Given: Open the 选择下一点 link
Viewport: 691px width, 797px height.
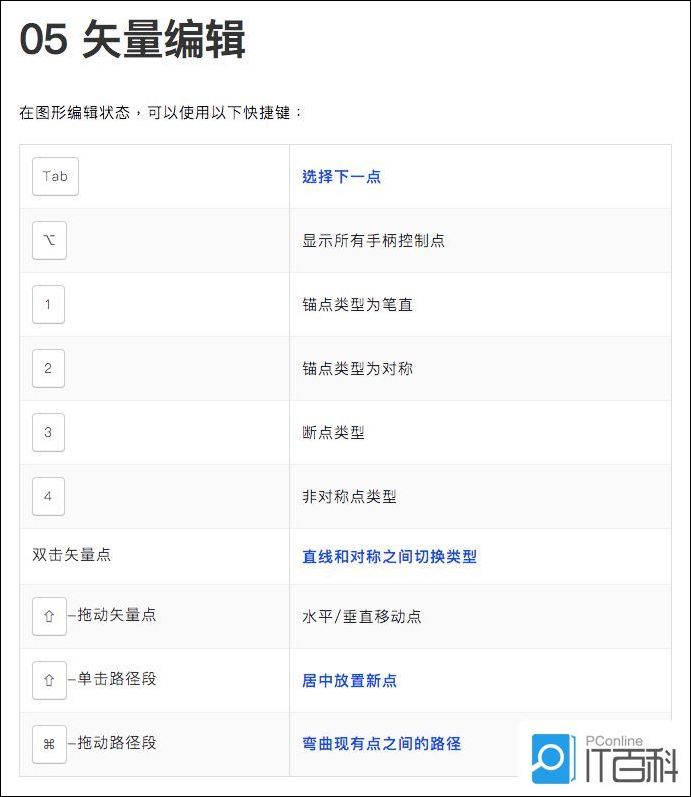Looking at the screenshot, I should tap(342, 177).
